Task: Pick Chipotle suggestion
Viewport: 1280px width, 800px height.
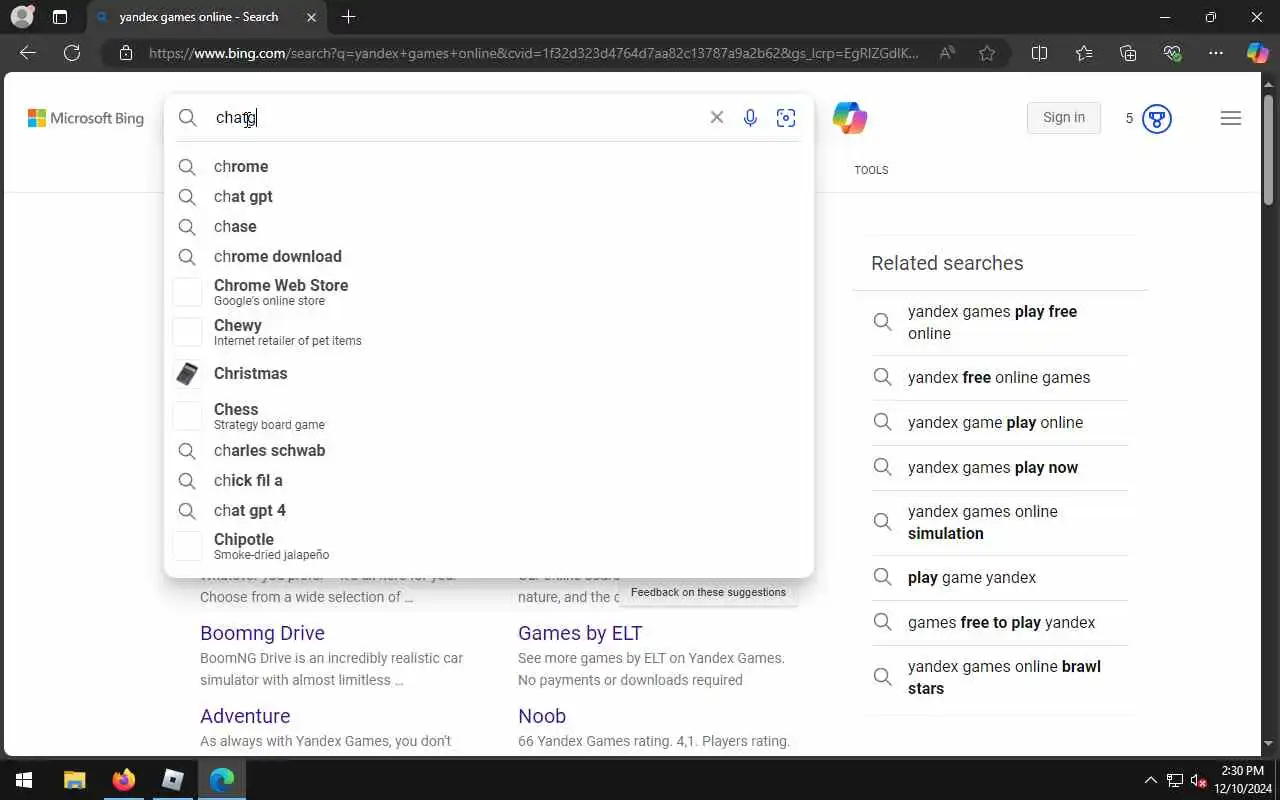Action: coord(489,546)
